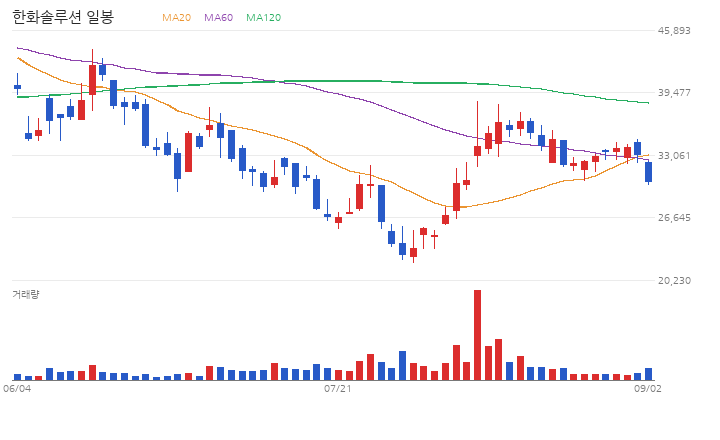Click the 26,645 price axis label

coord(674,218)
